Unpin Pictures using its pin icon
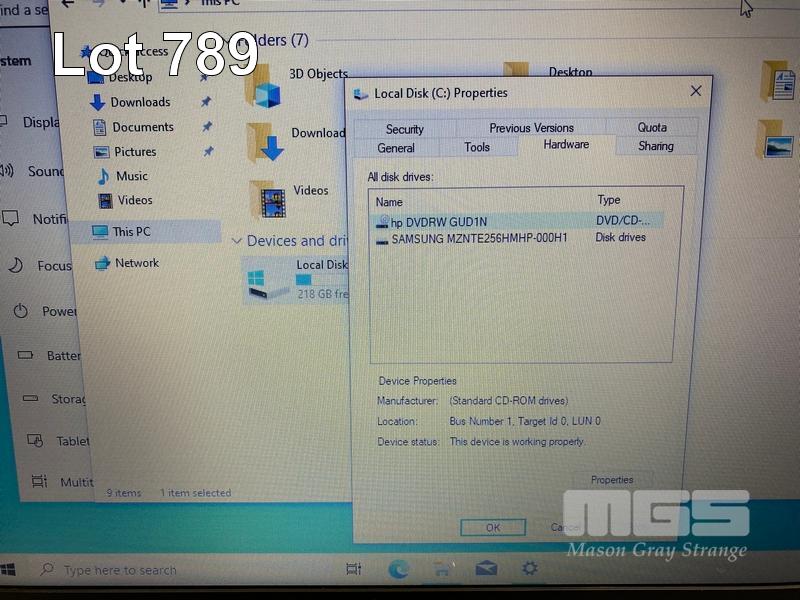Screen dimensions: 800x600 click(208, 151)
